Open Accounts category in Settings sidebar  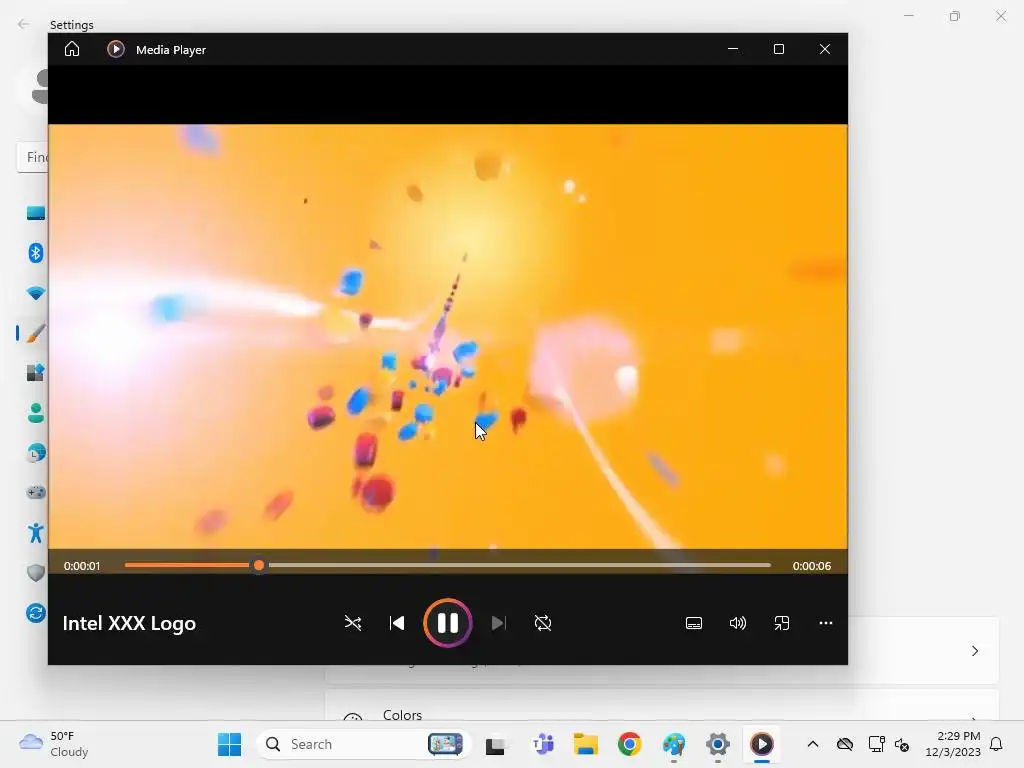pos(35,413)
